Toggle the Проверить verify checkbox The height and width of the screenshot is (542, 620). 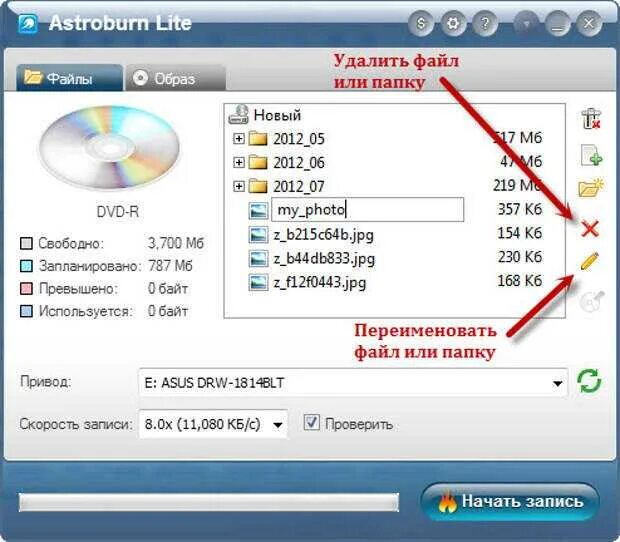[x=312, y=422]
